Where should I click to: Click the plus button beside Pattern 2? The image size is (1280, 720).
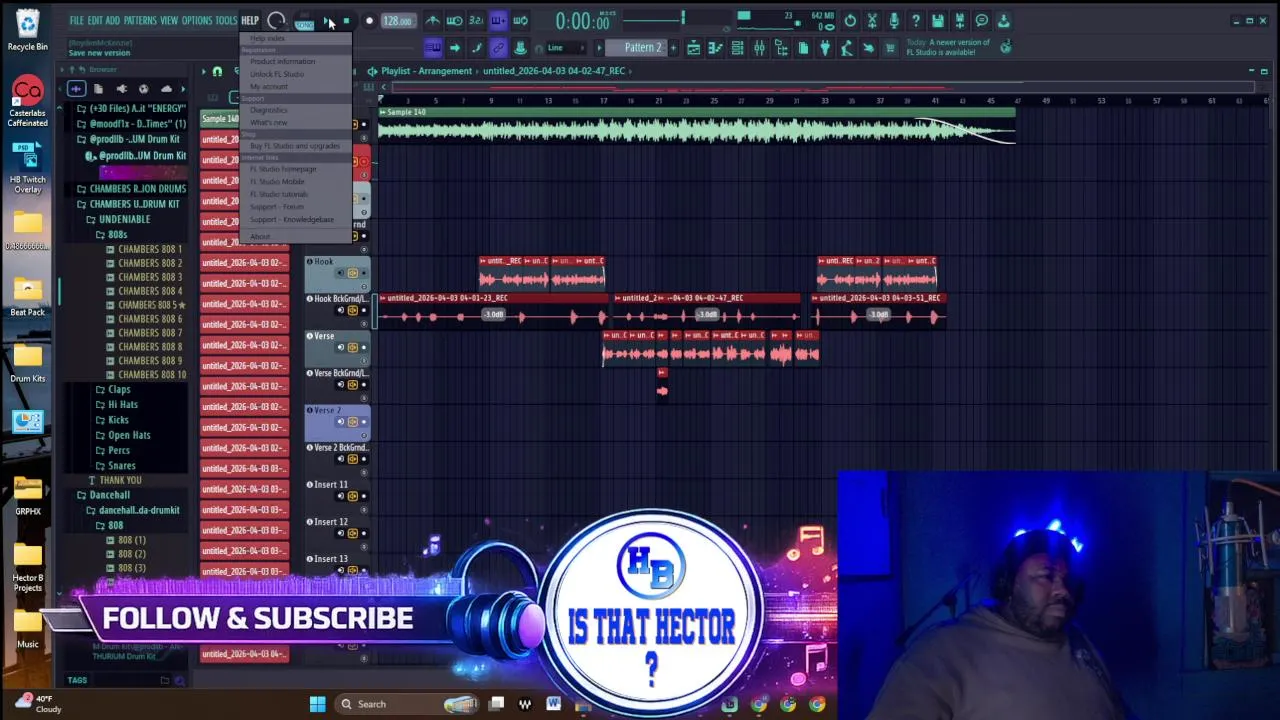tap(673, 48)
